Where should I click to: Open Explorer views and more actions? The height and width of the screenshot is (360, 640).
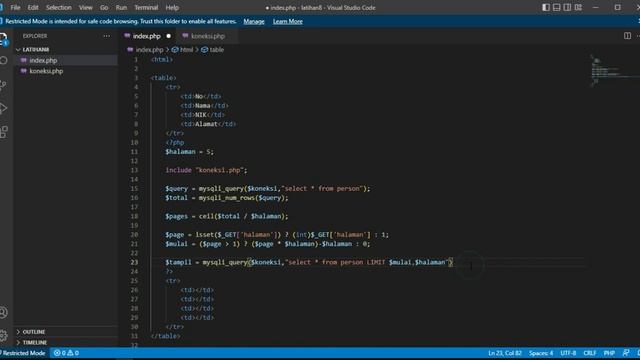point(107,36)
